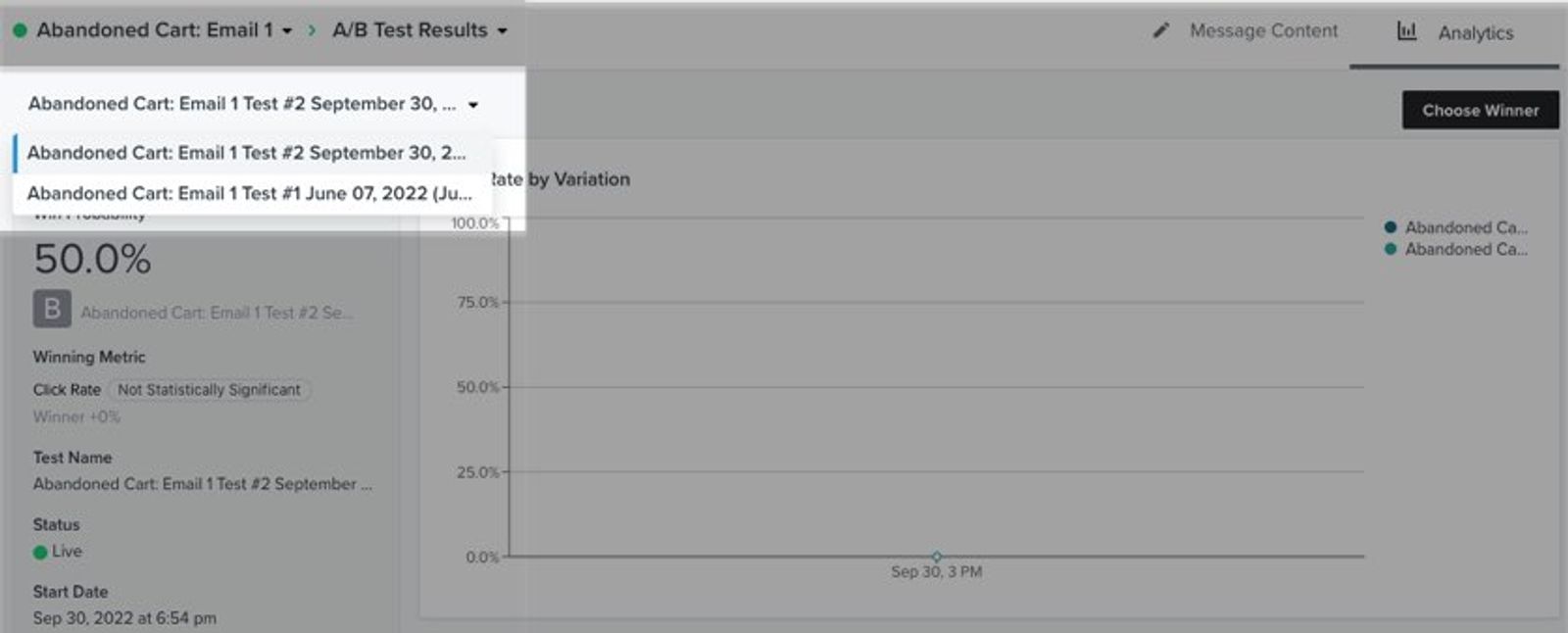The width and height of the screenshot is (1568, 633).
Task: Click the Not Statistically Significant badge
Action: 209,390
